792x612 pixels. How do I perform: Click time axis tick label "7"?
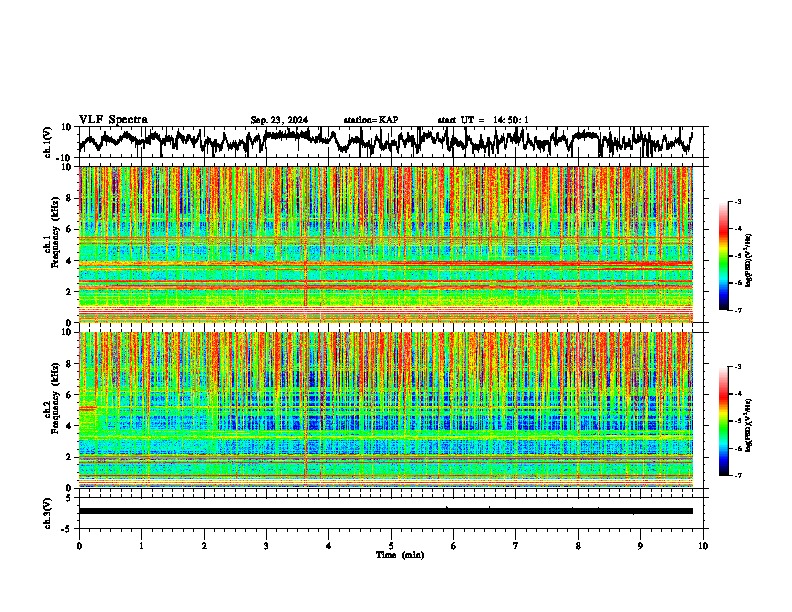[x=516, y=546]
